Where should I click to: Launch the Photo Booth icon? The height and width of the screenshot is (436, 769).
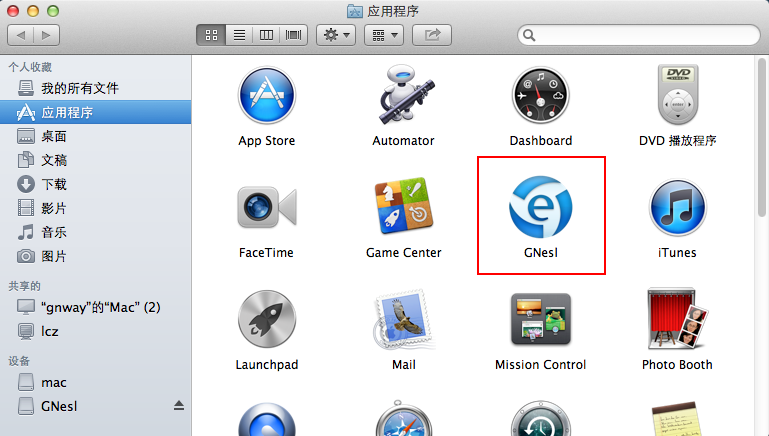(x=677, y=320)
